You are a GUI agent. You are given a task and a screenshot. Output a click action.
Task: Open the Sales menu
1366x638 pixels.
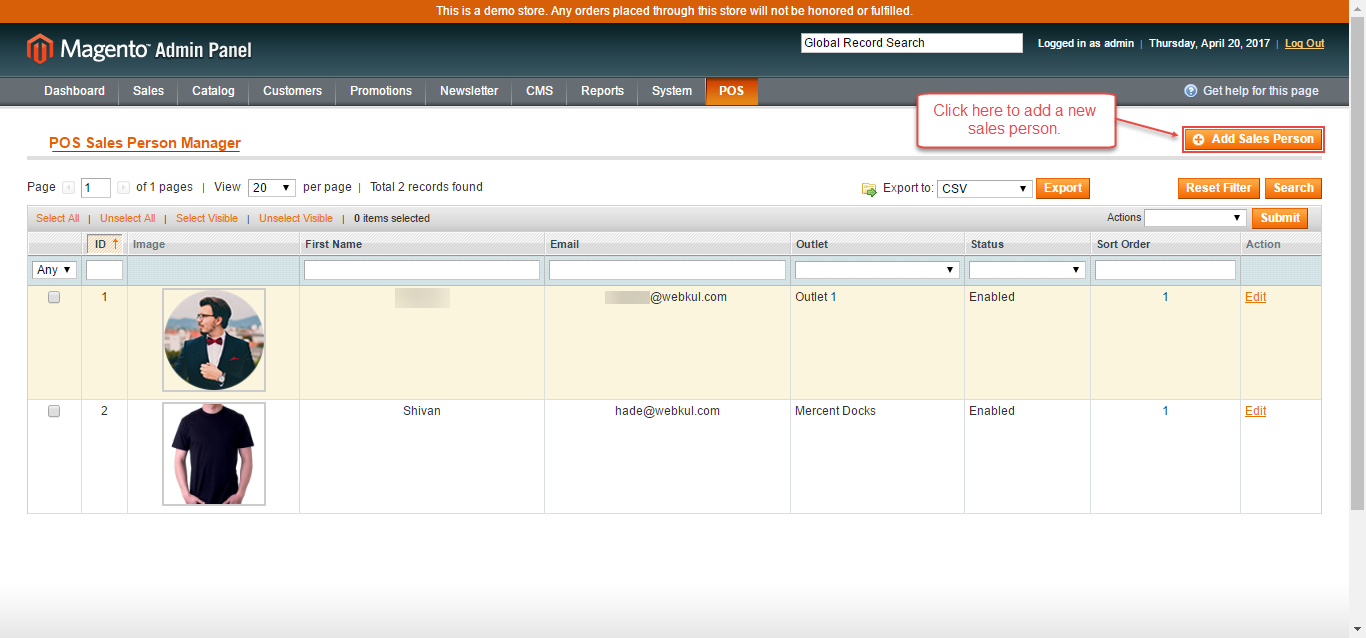tap(148, 91)
